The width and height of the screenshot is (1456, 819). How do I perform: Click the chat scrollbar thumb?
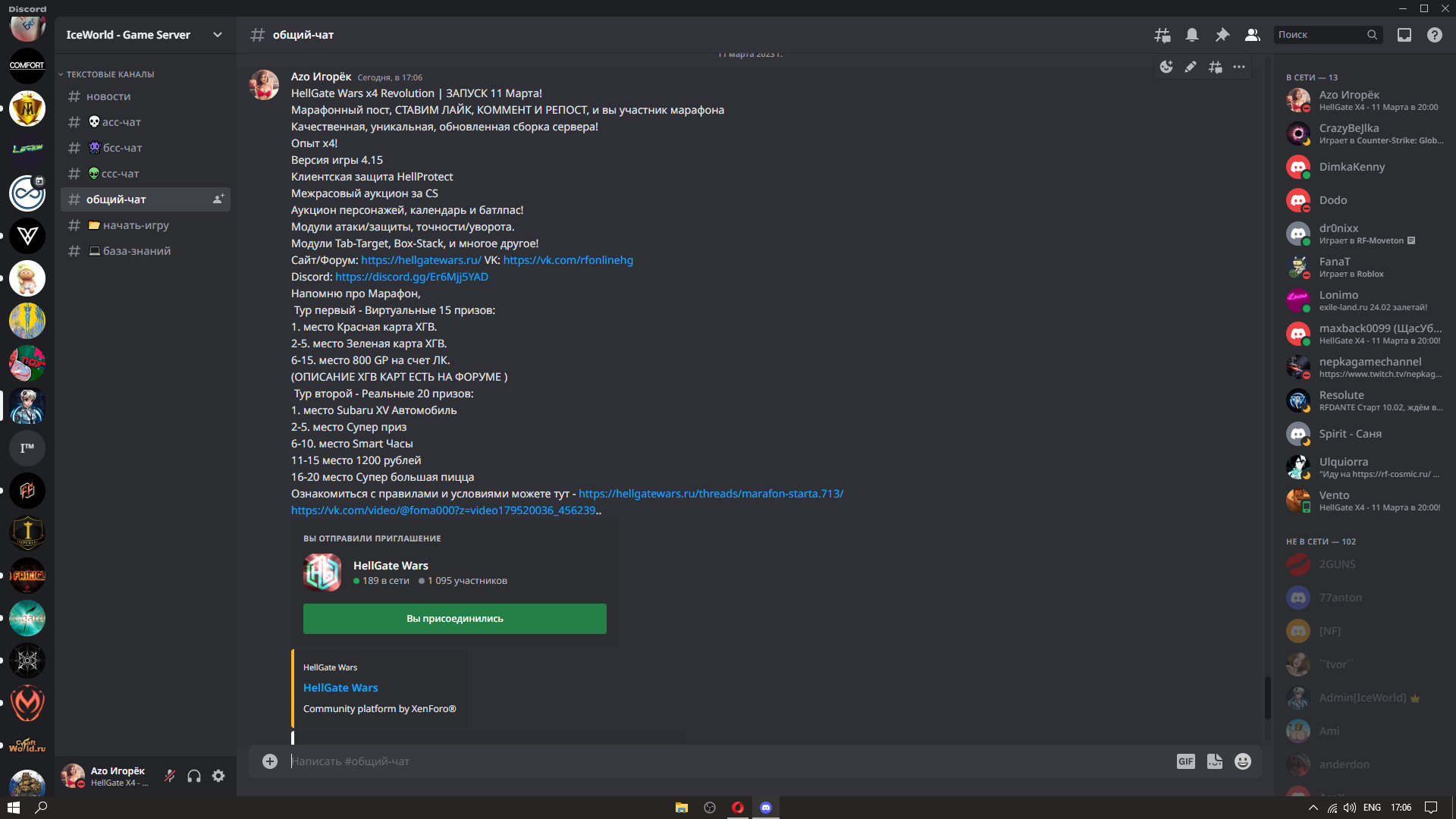point(1267,698)
